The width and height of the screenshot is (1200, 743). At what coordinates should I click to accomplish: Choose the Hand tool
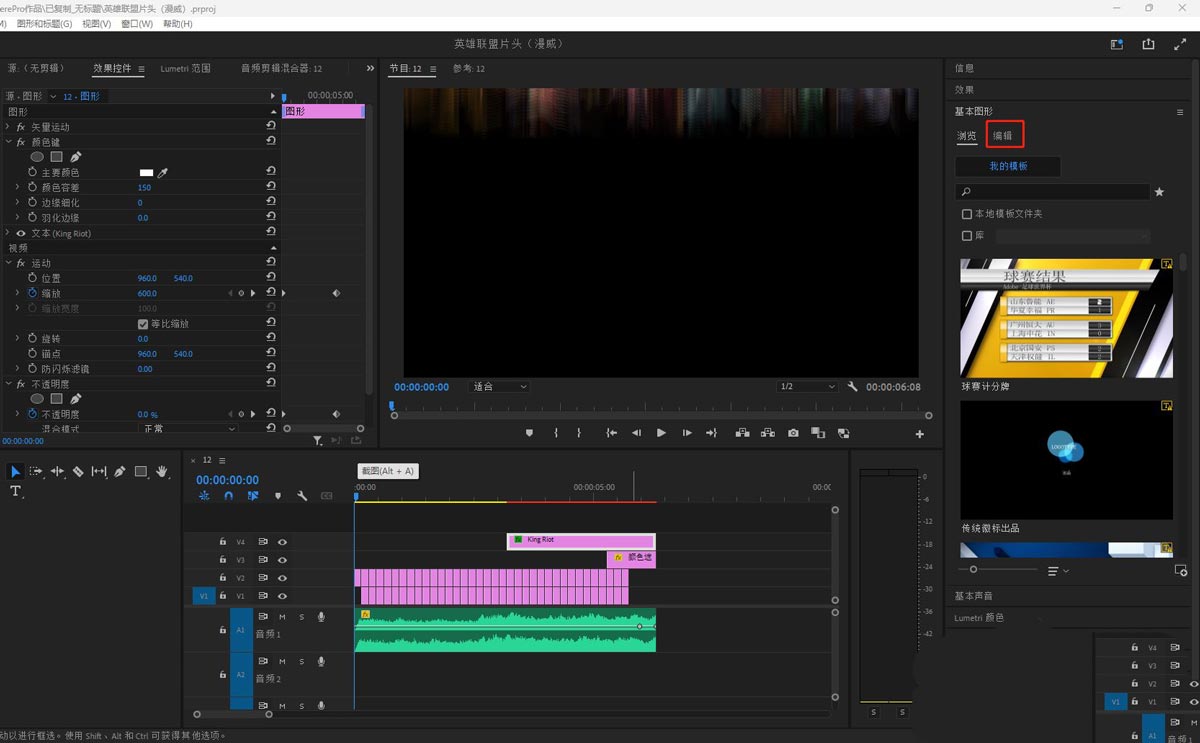click(161, 471)
